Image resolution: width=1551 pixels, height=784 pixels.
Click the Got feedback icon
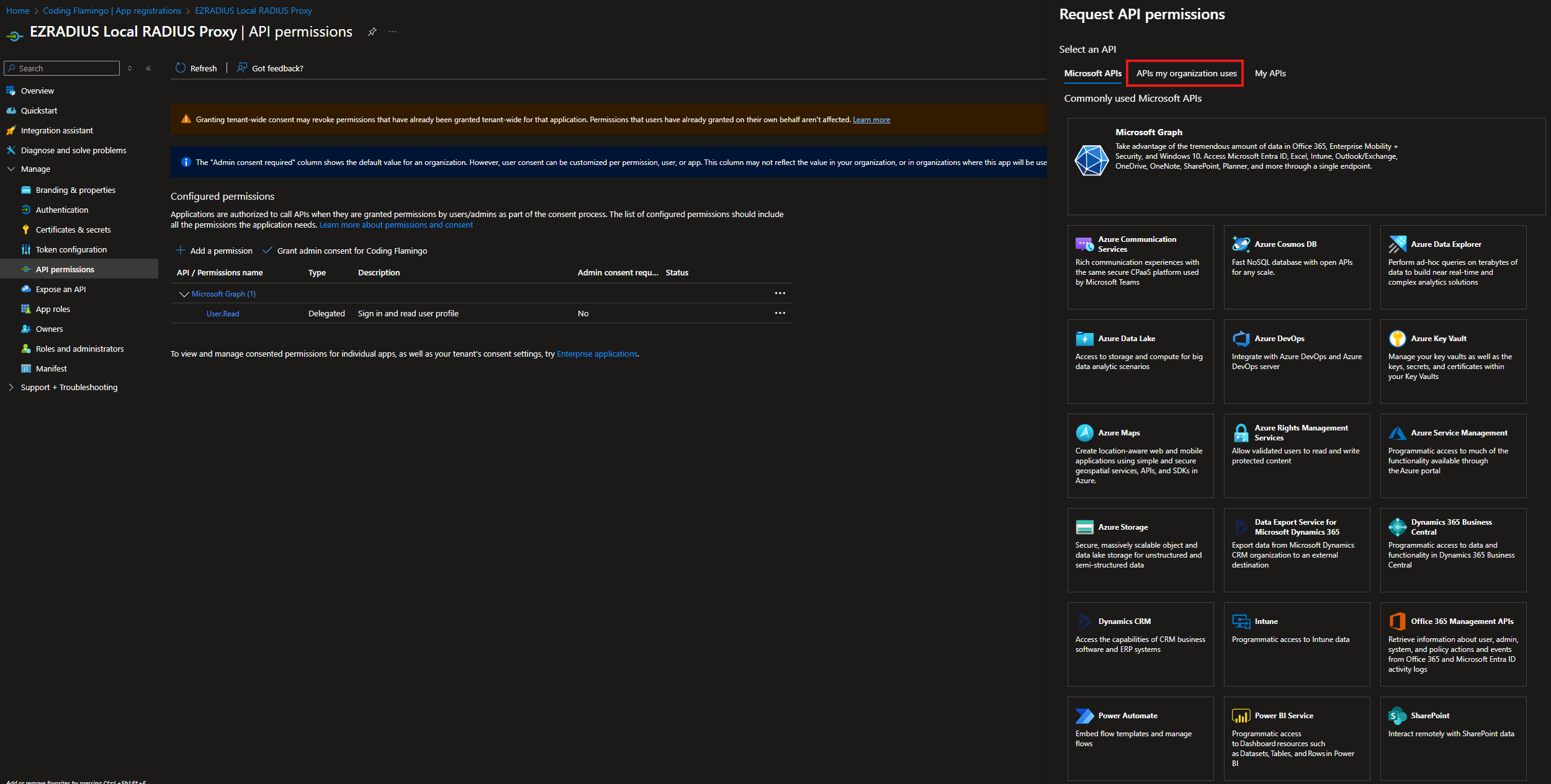pos(242,68)
